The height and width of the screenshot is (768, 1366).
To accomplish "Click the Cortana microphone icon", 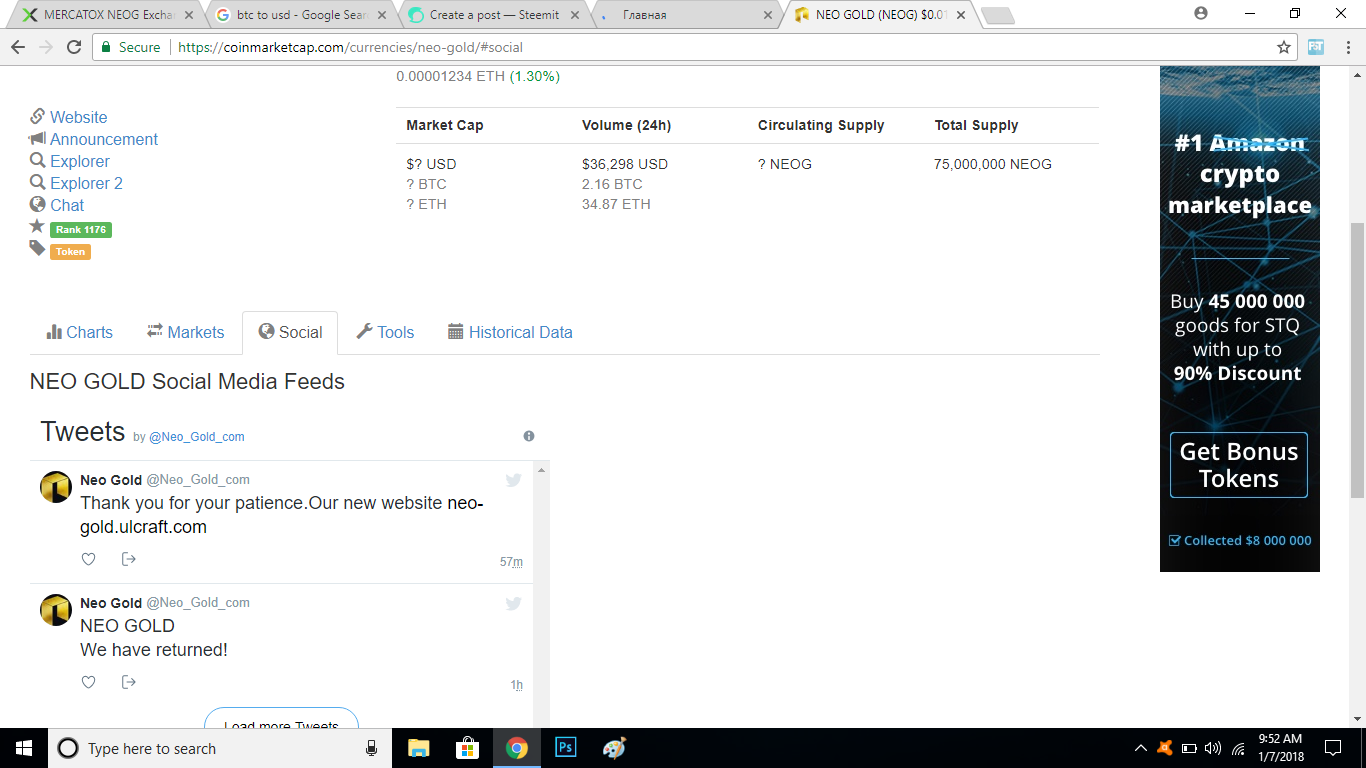I will [x=371, y=748].
